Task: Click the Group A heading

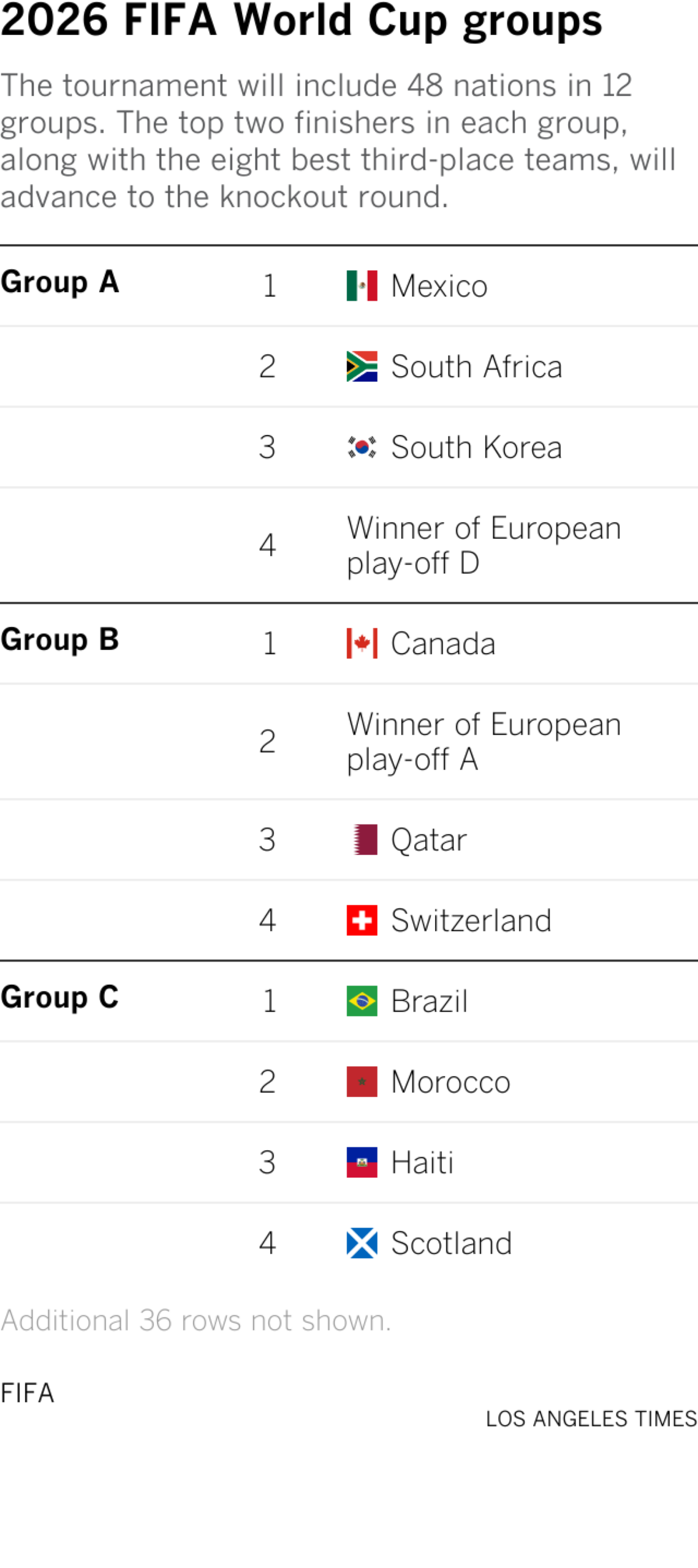Action: [59, 282]
